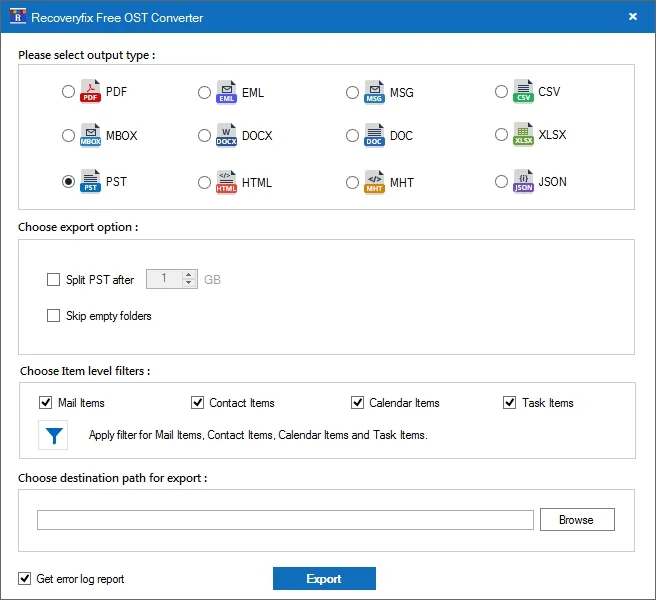The width and height of the screenshot is (656, 600).
Task: Click the MSG file format icon
Action: (x=374, y=92)
